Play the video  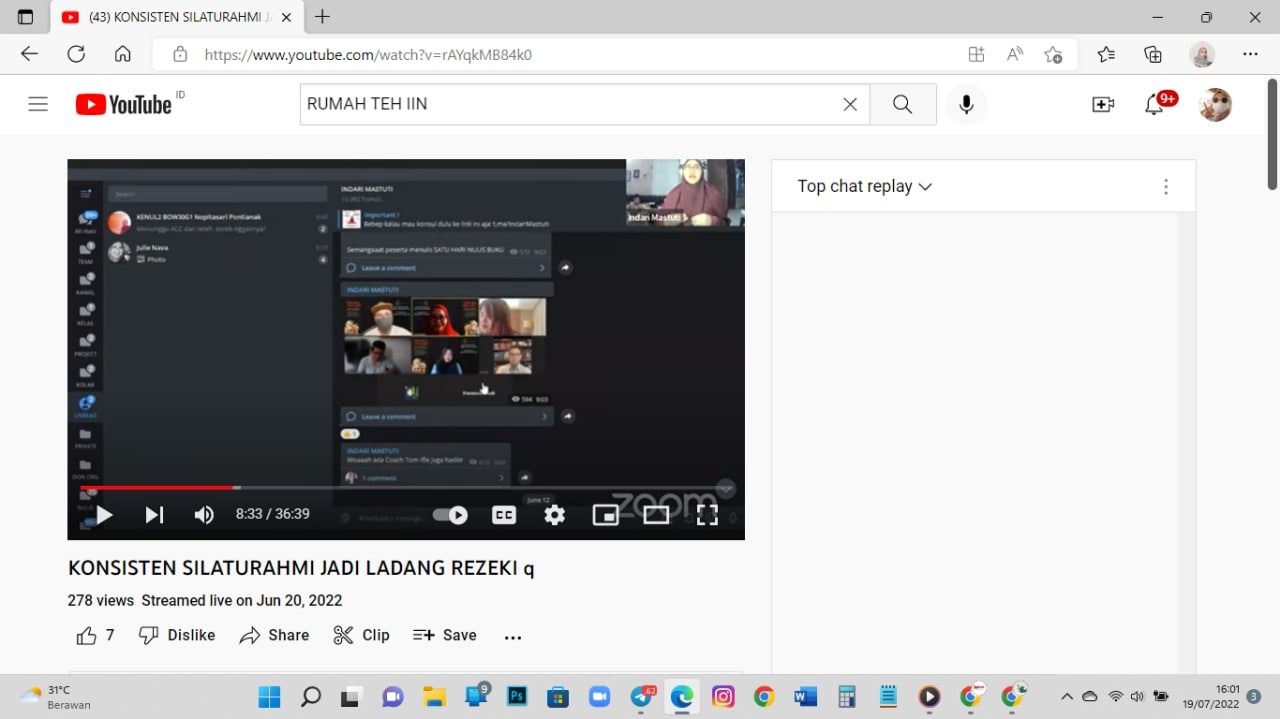pyautogui.click(x=104, y=515)
